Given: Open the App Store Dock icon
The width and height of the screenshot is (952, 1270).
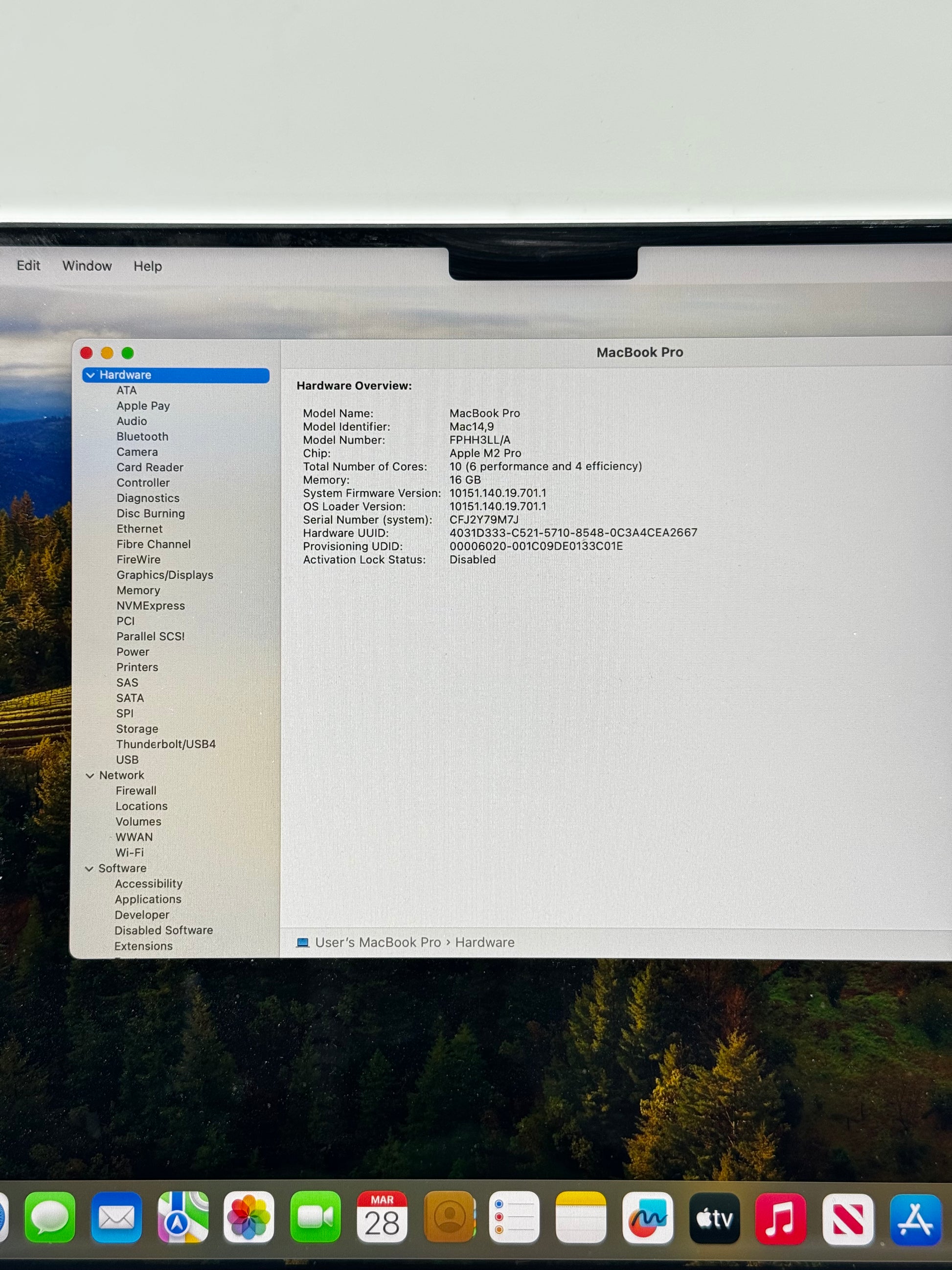Looking at the screenshot, I should point(915,1219).
